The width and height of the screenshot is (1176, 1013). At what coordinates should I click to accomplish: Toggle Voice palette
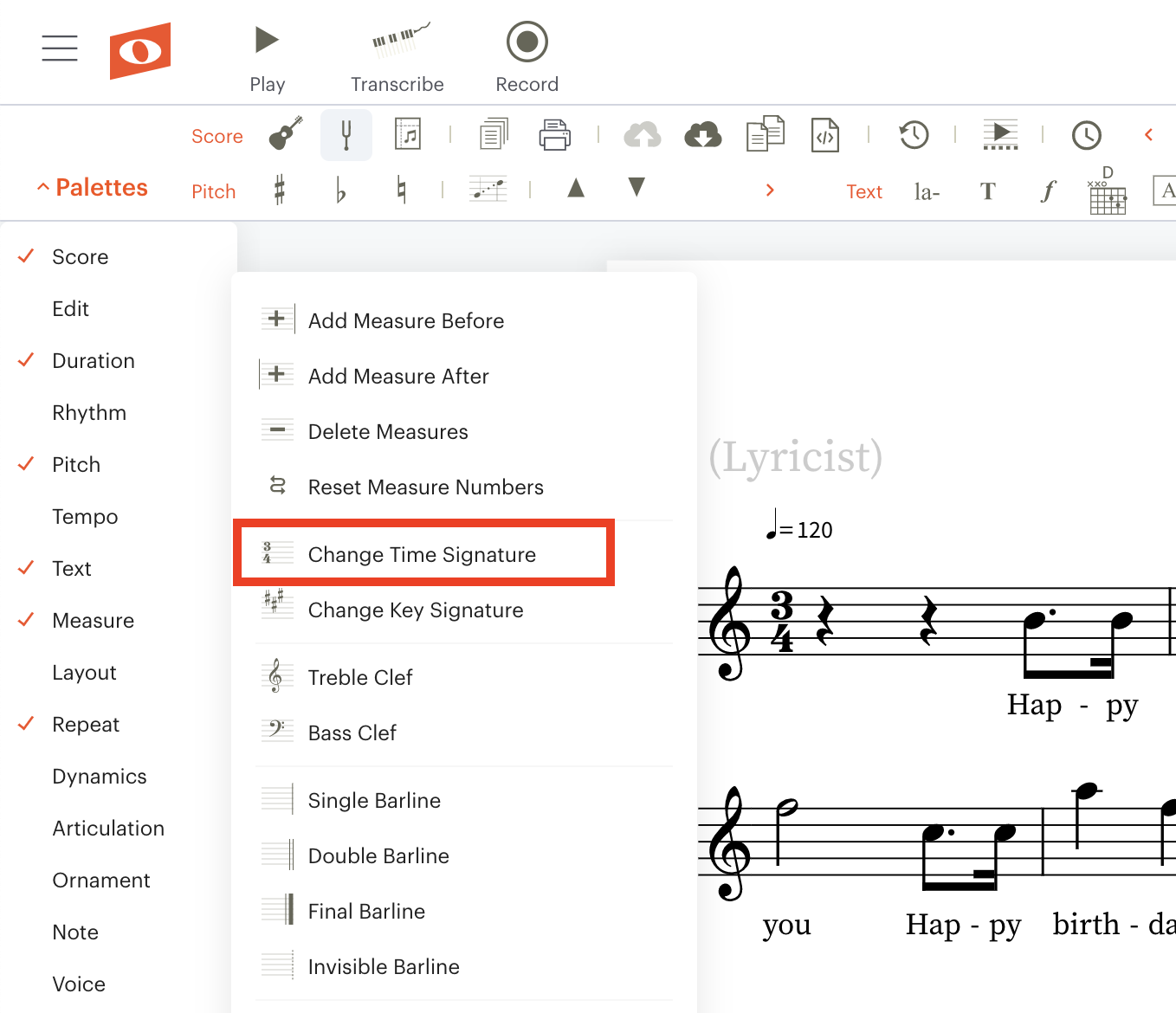tap(79, 984)
